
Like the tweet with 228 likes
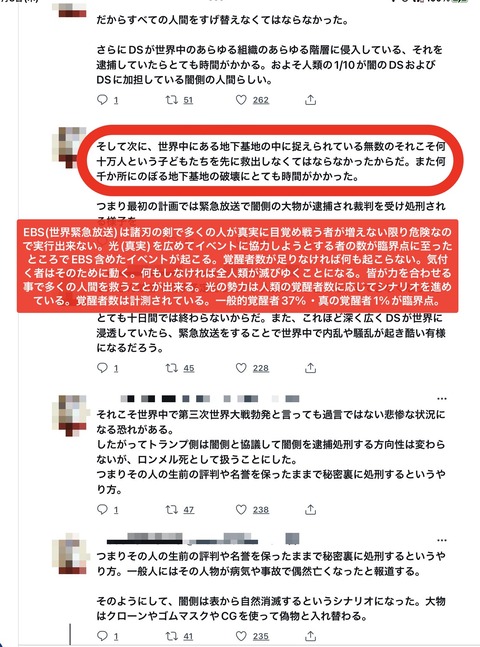tap(241, 368)
